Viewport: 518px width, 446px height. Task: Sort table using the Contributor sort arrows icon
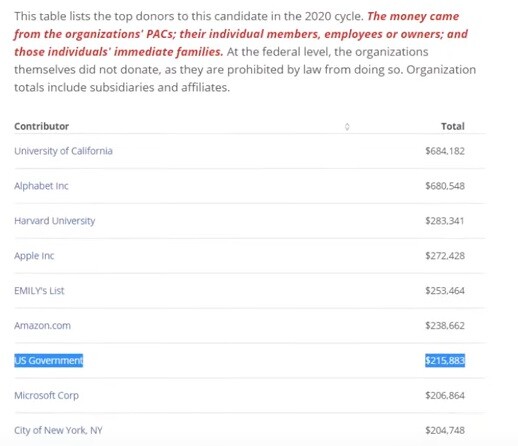(347, 127)
